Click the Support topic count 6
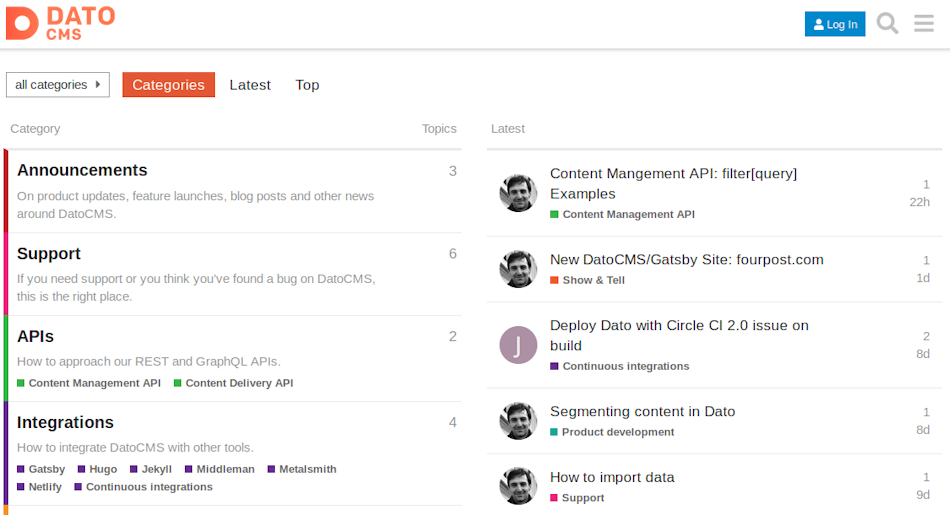950x515 pixels. (x=453, y=253)
